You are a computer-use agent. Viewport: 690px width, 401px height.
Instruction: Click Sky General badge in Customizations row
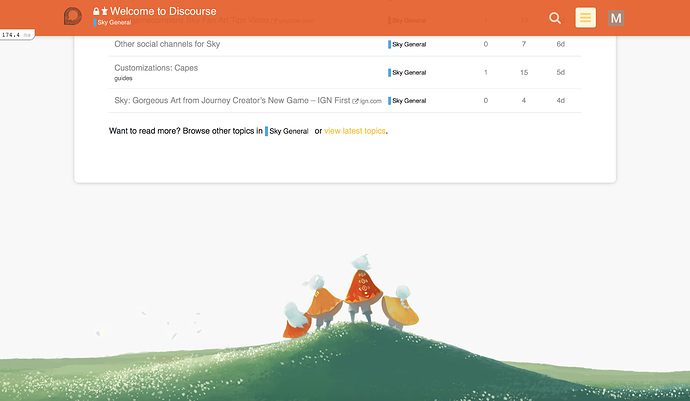(x=407, y=73)
